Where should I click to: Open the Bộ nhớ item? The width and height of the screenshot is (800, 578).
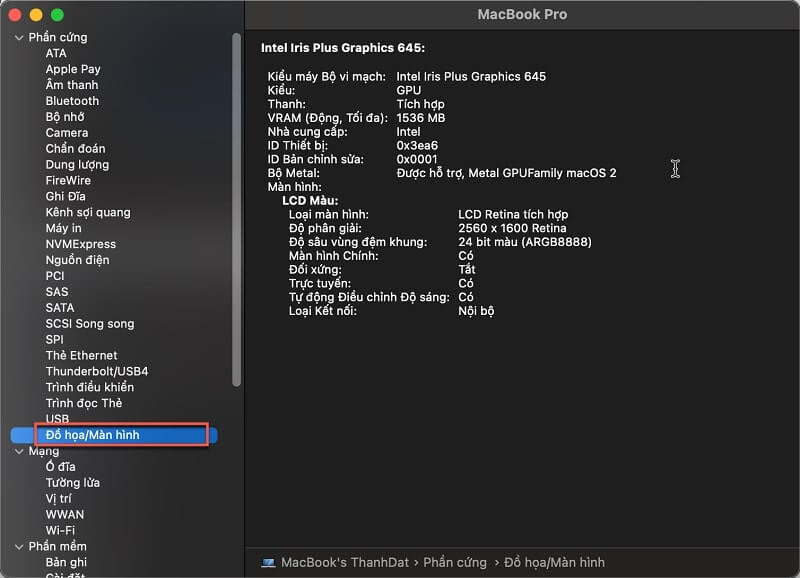click(x=65, y=117)
